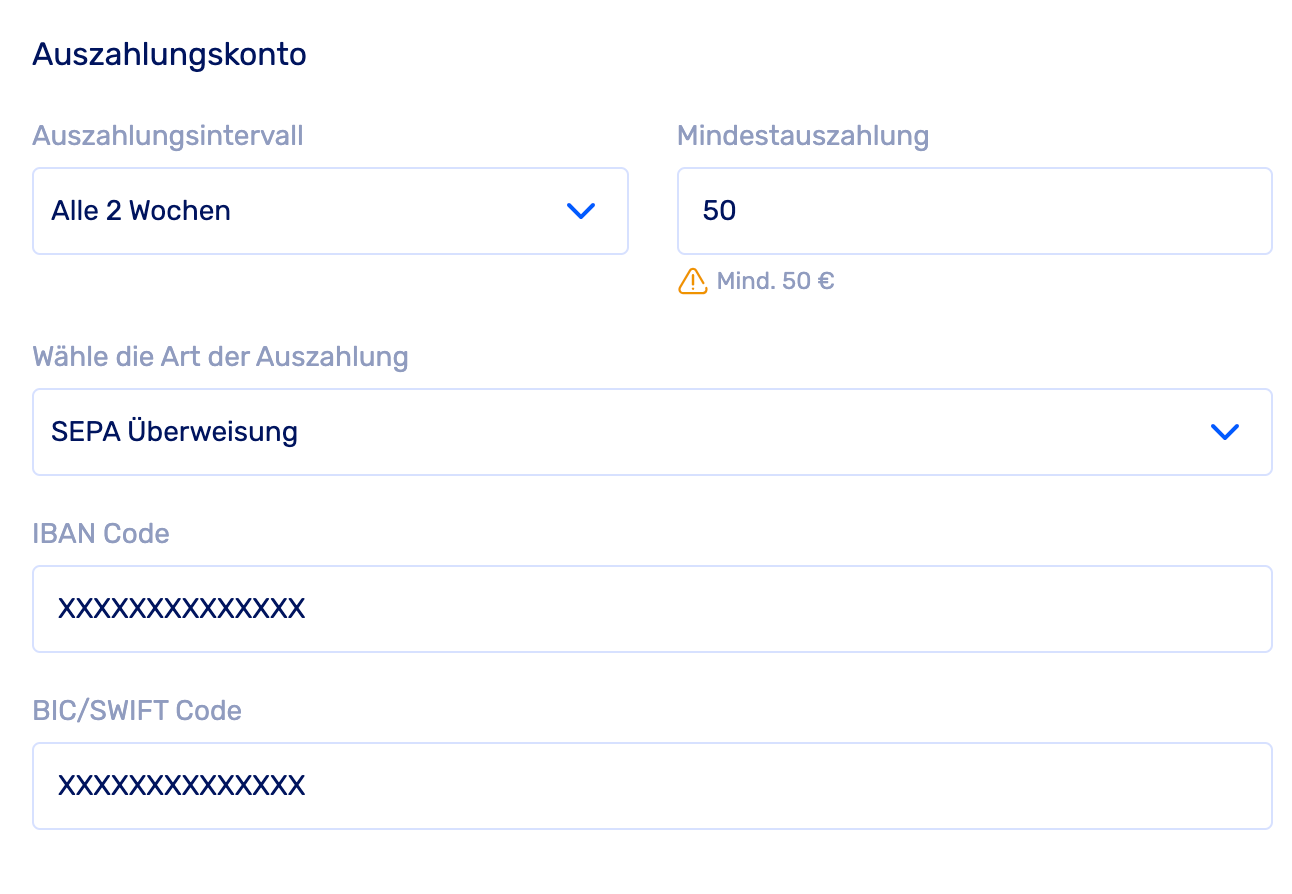The width and height of the screenshot is (1292, 894).
Task: Click the chevron arrow beside SEPA Überweisung
Action: 1224,432
